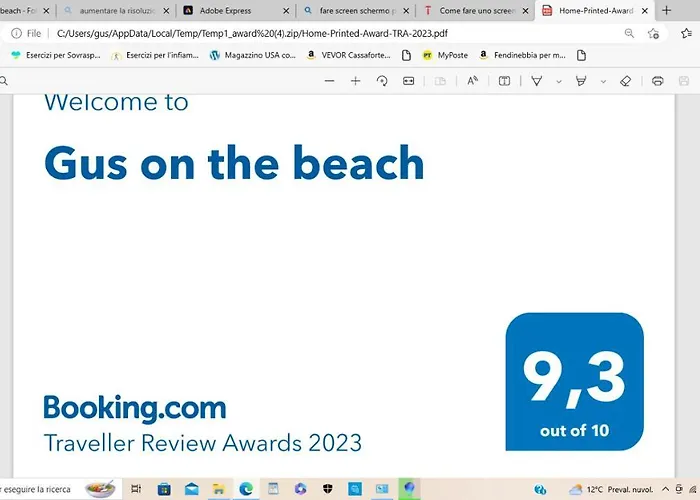Click the Windows taskbar search box
Screen dimensions: 700x500
pyautogui.click(x=60, y=489)
